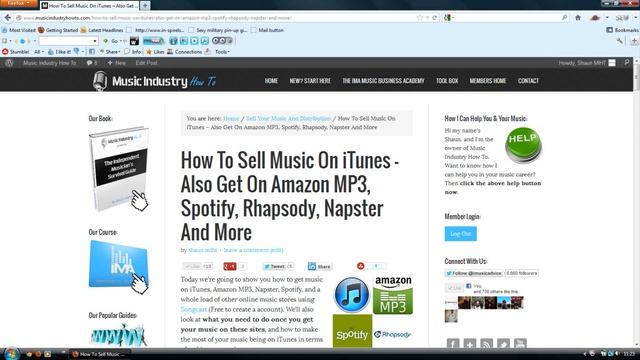Viewport: 640px width, 360px height.
Task: Open the Home breadcrumb link
Action: coord(231,118)
